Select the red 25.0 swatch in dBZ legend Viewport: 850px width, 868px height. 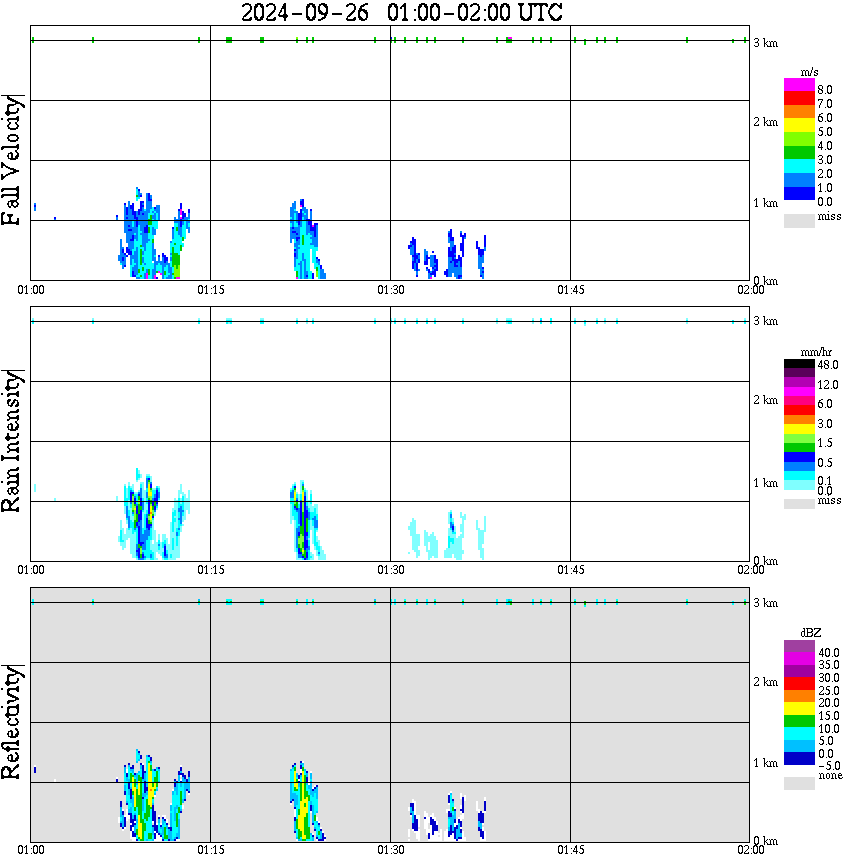pos(799,684)
